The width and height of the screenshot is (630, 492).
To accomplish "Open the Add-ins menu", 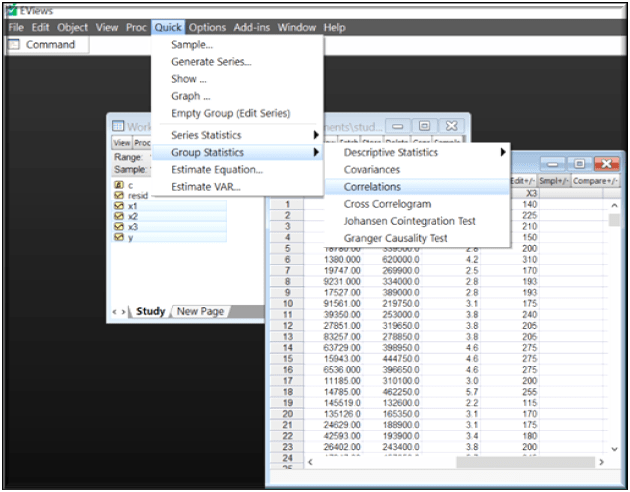I will [x=252, y=28].
